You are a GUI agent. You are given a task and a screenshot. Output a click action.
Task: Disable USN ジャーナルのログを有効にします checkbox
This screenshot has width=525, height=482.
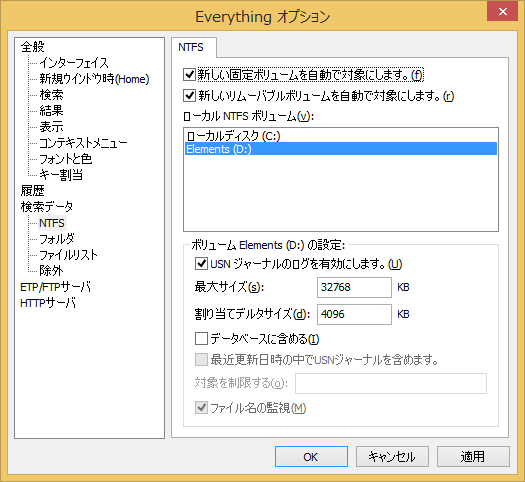201,263
